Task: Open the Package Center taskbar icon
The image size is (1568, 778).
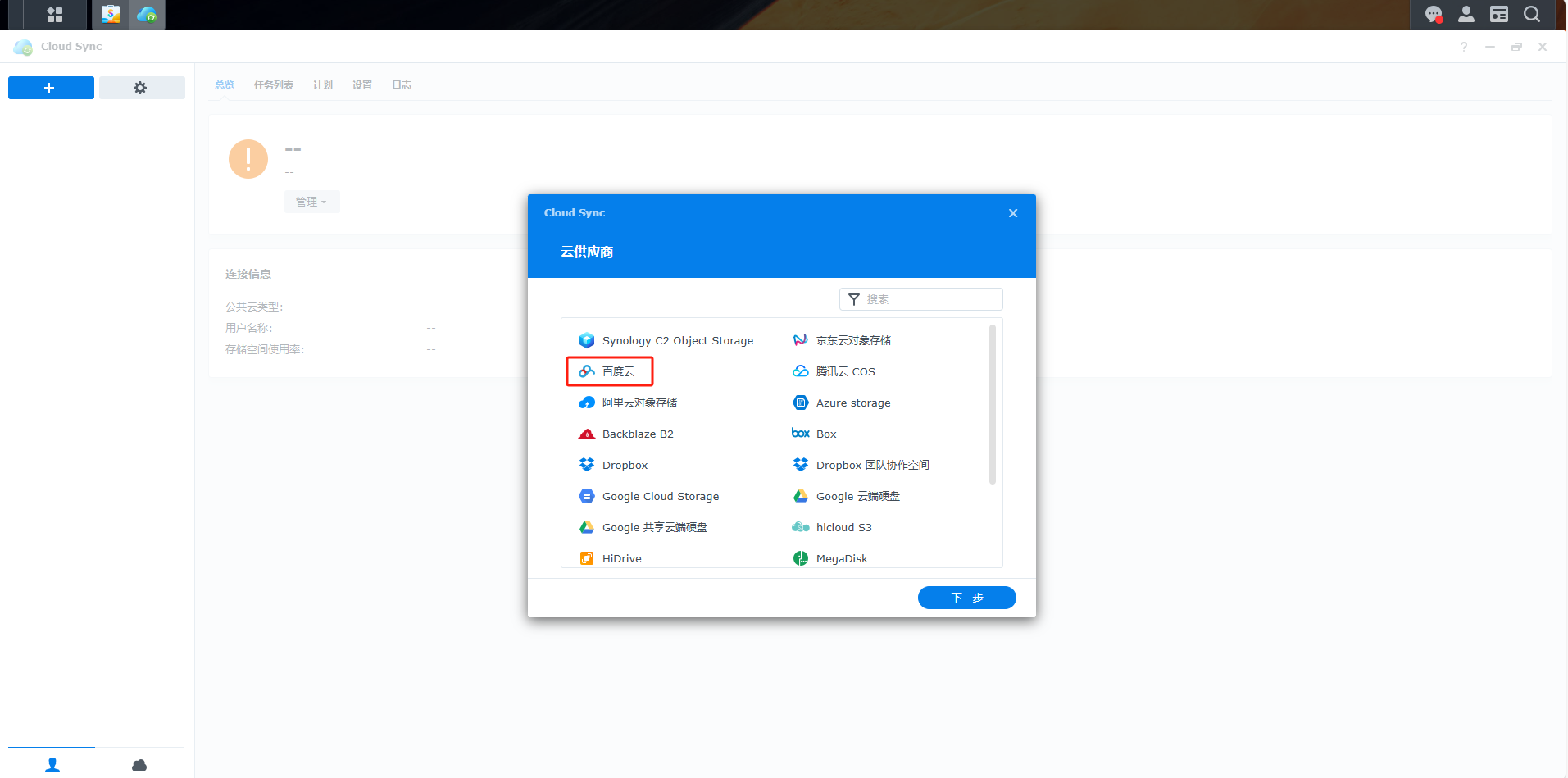Action: 111,15
